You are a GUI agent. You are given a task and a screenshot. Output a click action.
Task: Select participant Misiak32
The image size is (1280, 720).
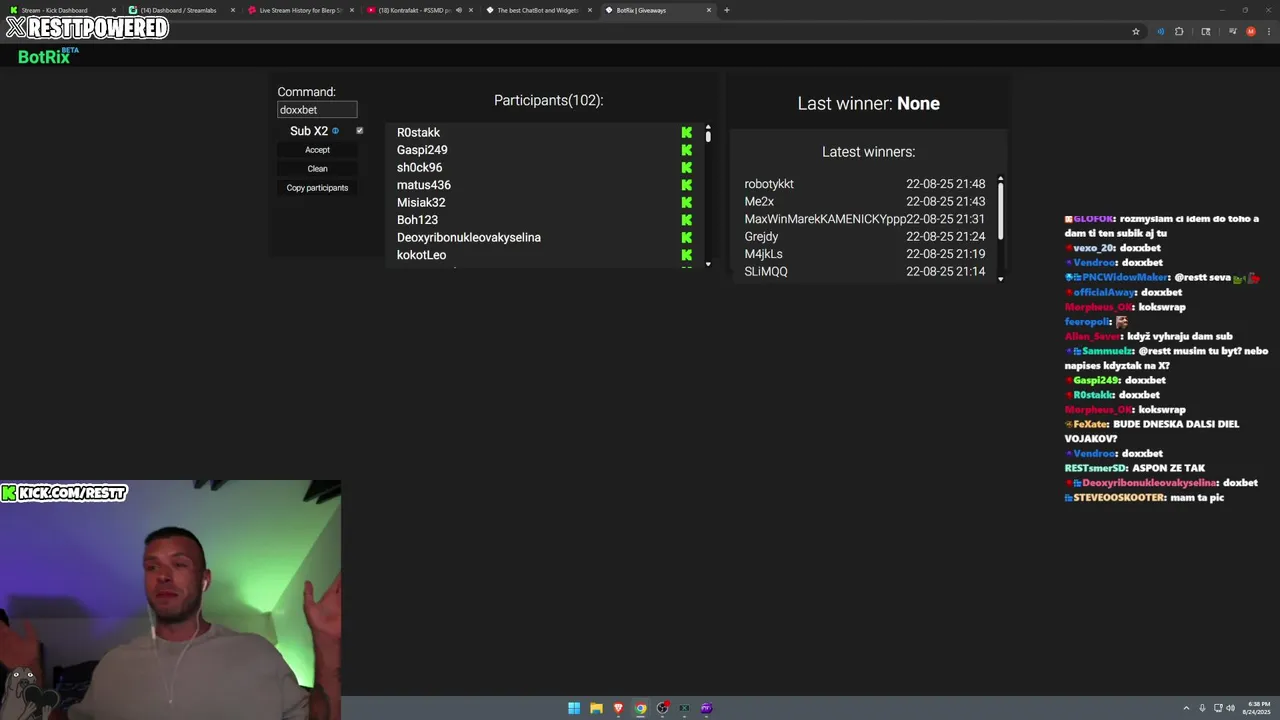point(421,202)
